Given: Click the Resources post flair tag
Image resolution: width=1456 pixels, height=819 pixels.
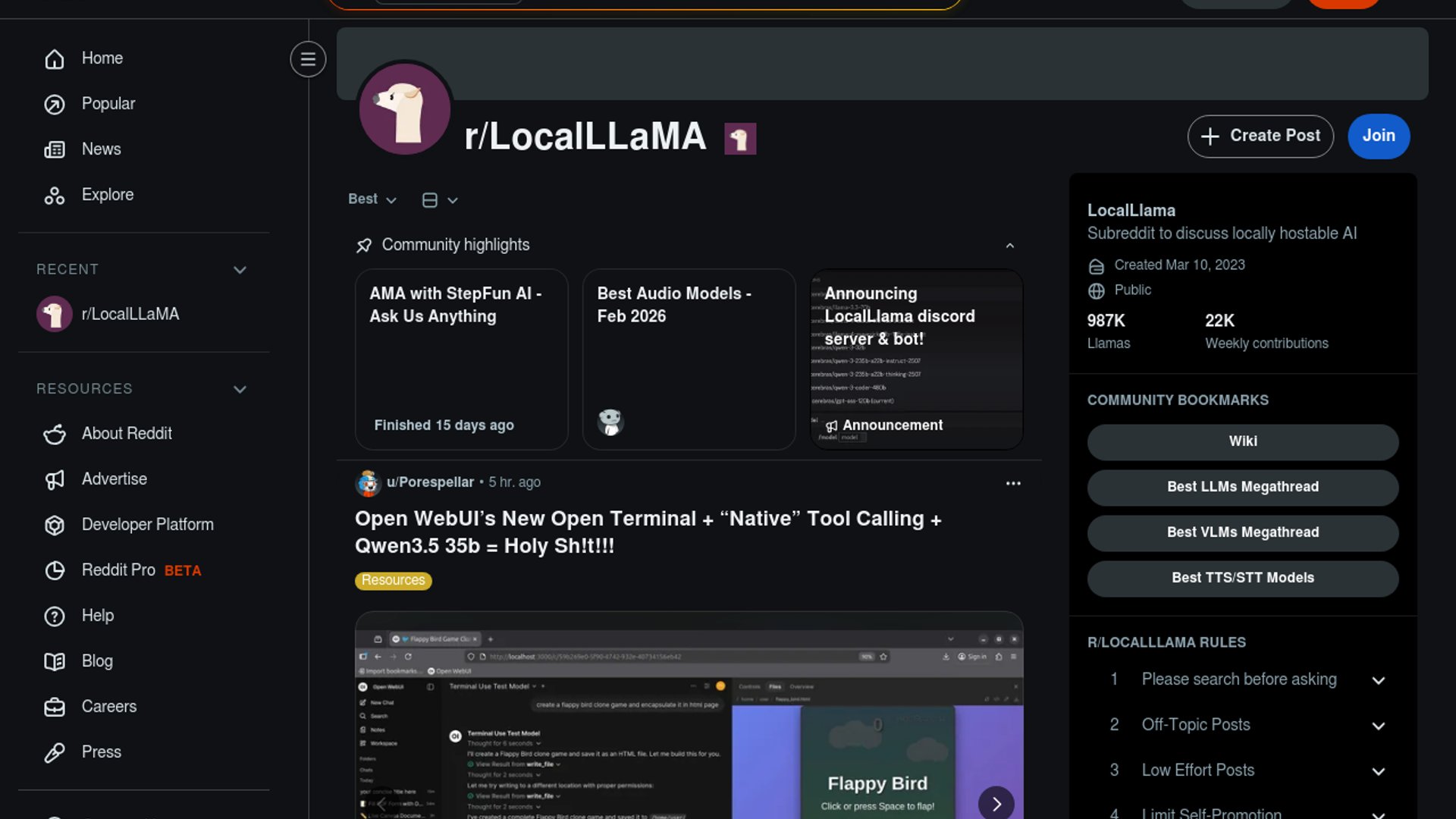Looking at the screenshot, I should (x=393, y=580).
